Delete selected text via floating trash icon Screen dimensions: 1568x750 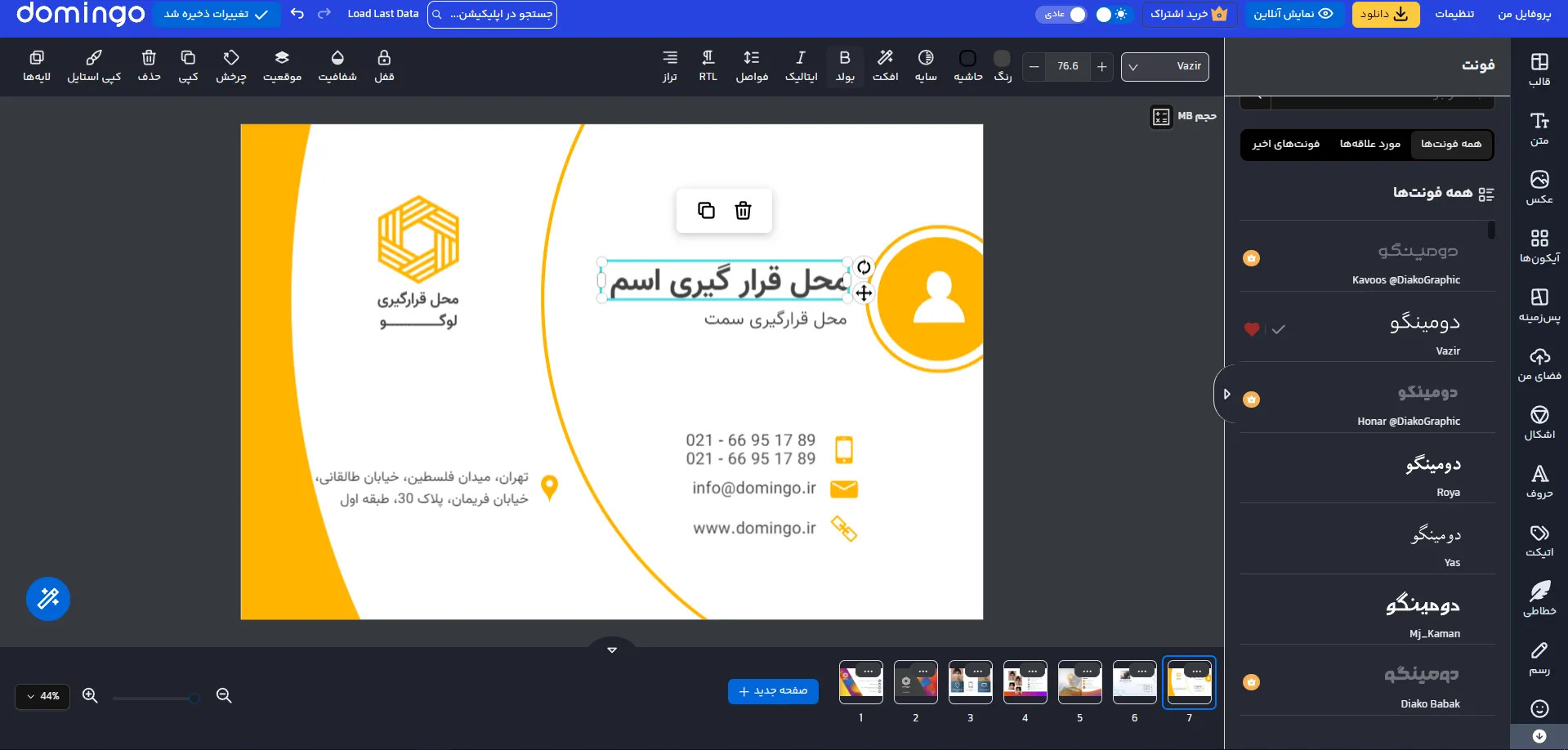click(743, 211)
